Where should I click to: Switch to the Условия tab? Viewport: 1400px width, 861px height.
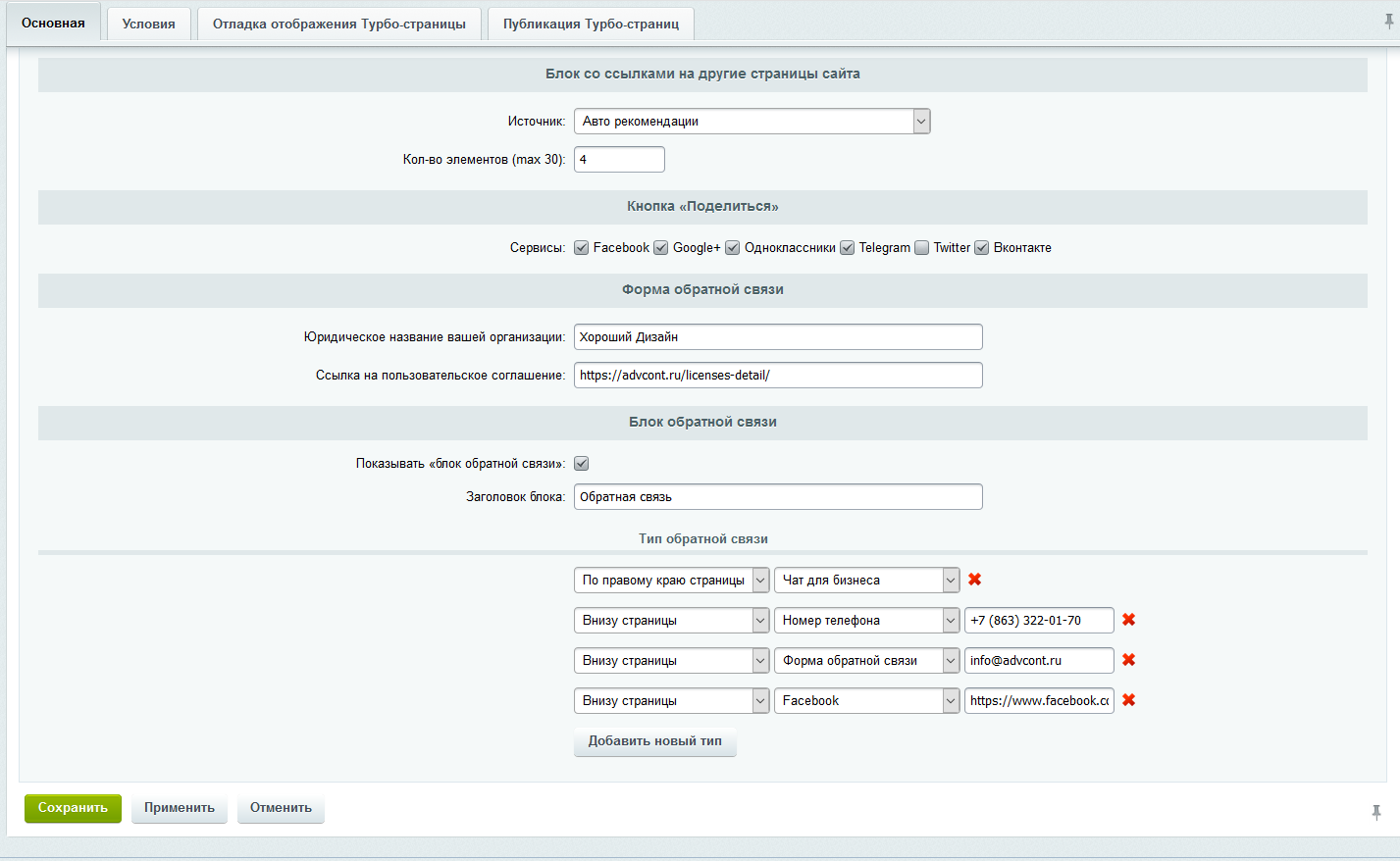pos(149,24)
